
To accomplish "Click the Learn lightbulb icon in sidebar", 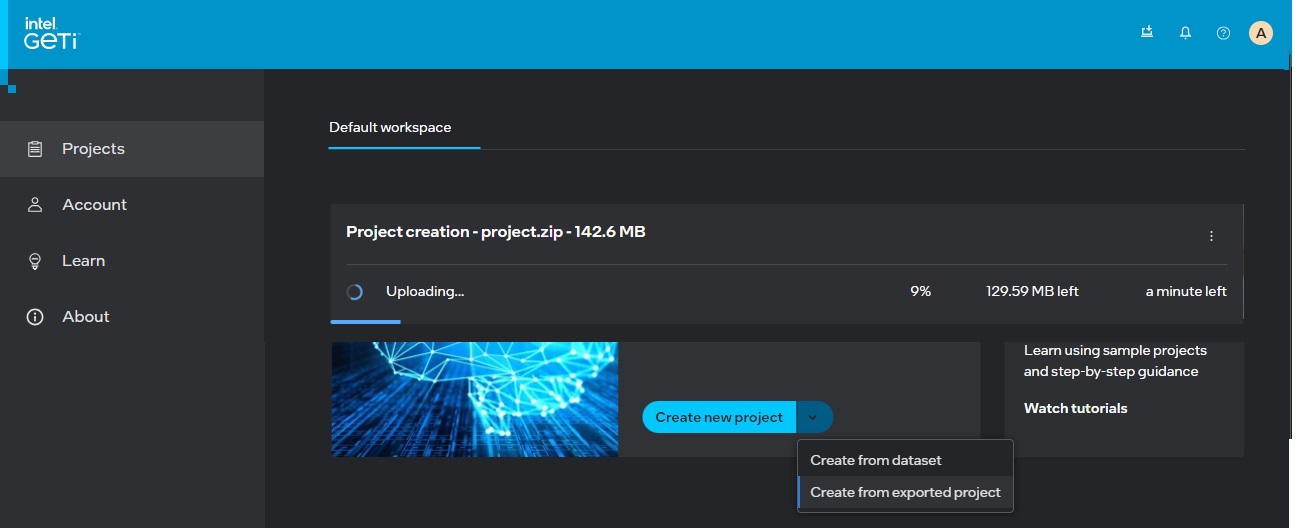I will click(35, 261).
